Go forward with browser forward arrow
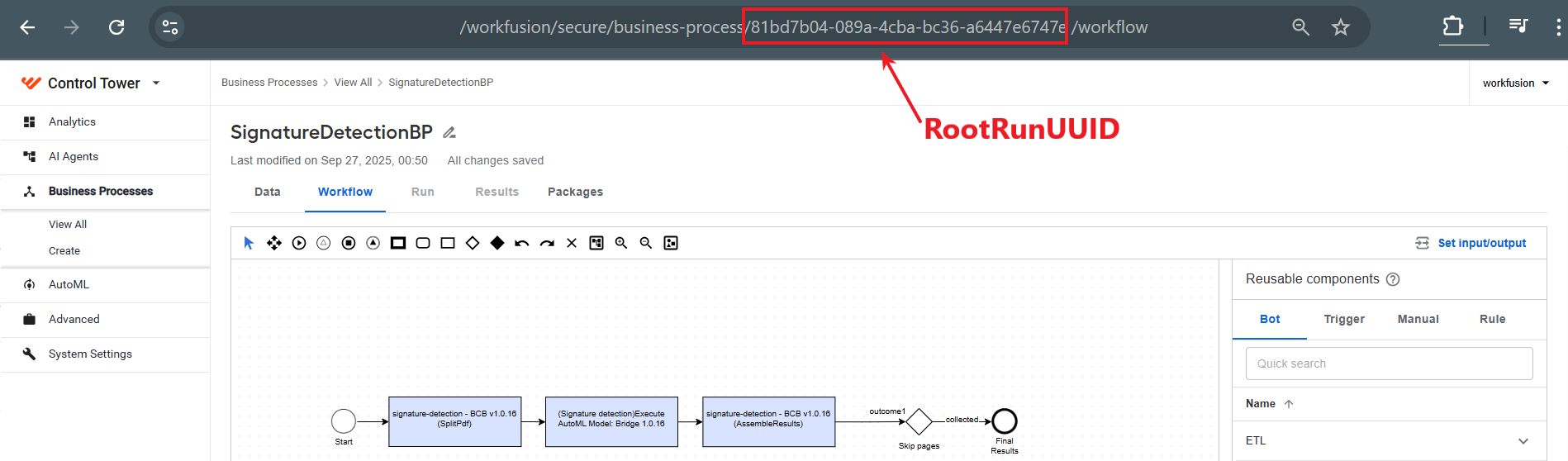Image resolution: width=1568 pixels, height=461 pixels. point(72,27)
